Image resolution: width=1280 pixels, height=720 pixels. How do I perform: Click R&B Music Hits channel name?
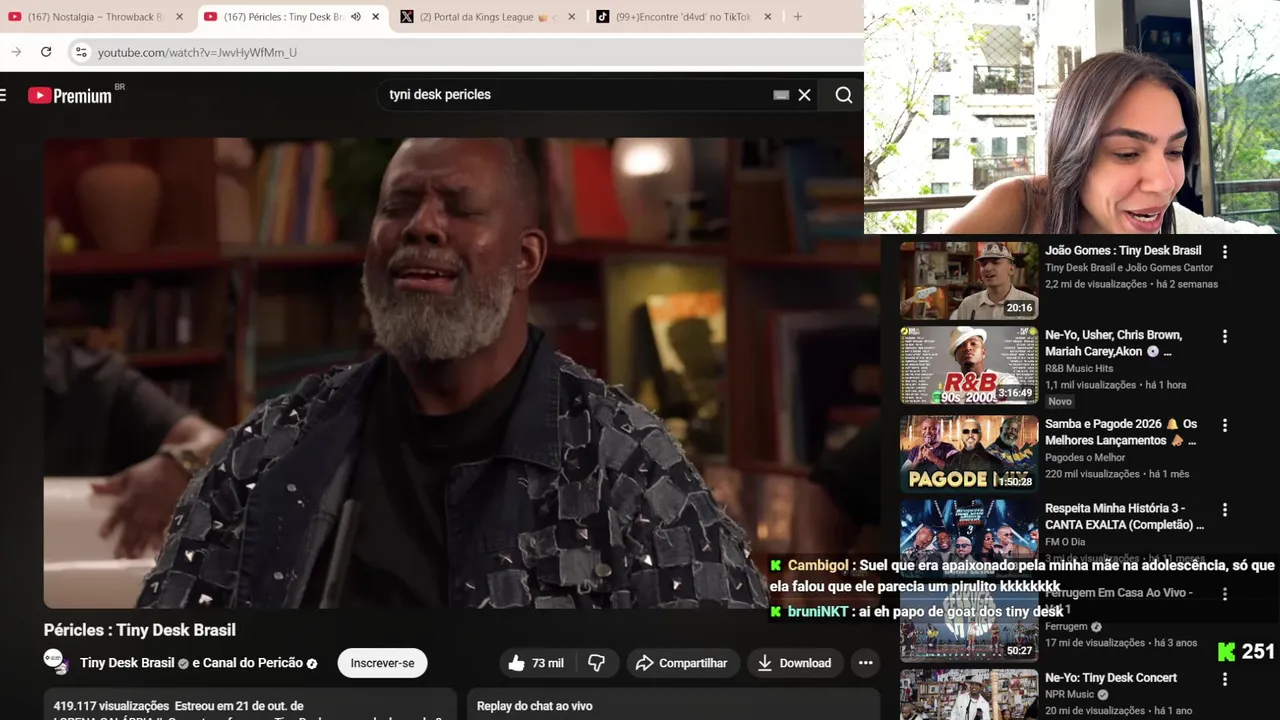point(1079,368)
